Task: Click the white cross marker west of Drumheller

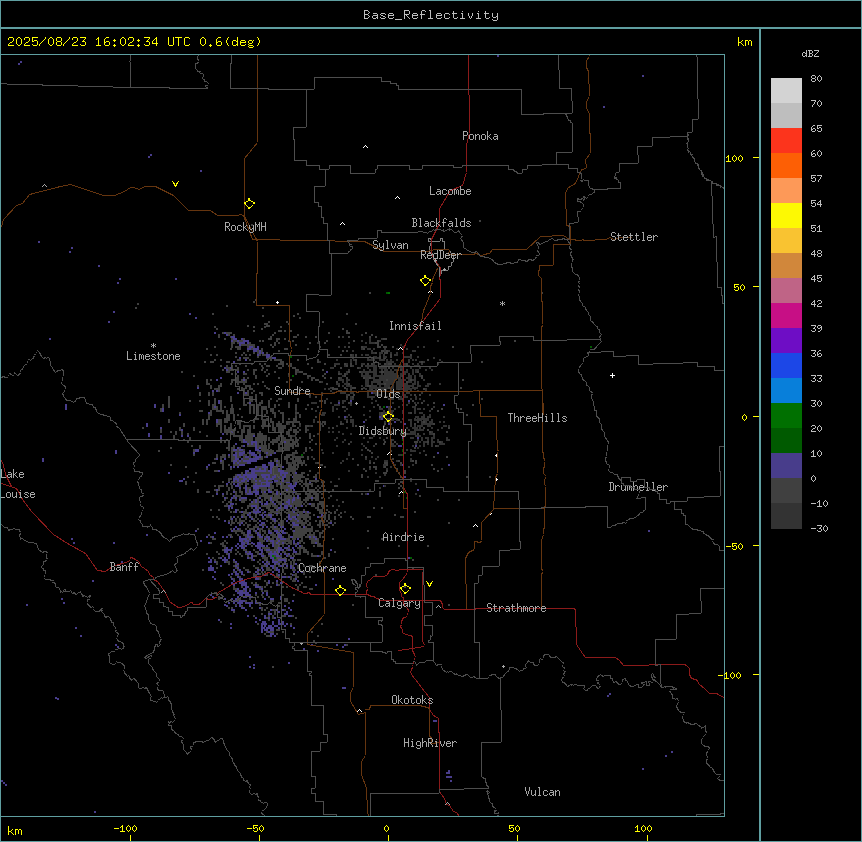Action: coord(612,375)
